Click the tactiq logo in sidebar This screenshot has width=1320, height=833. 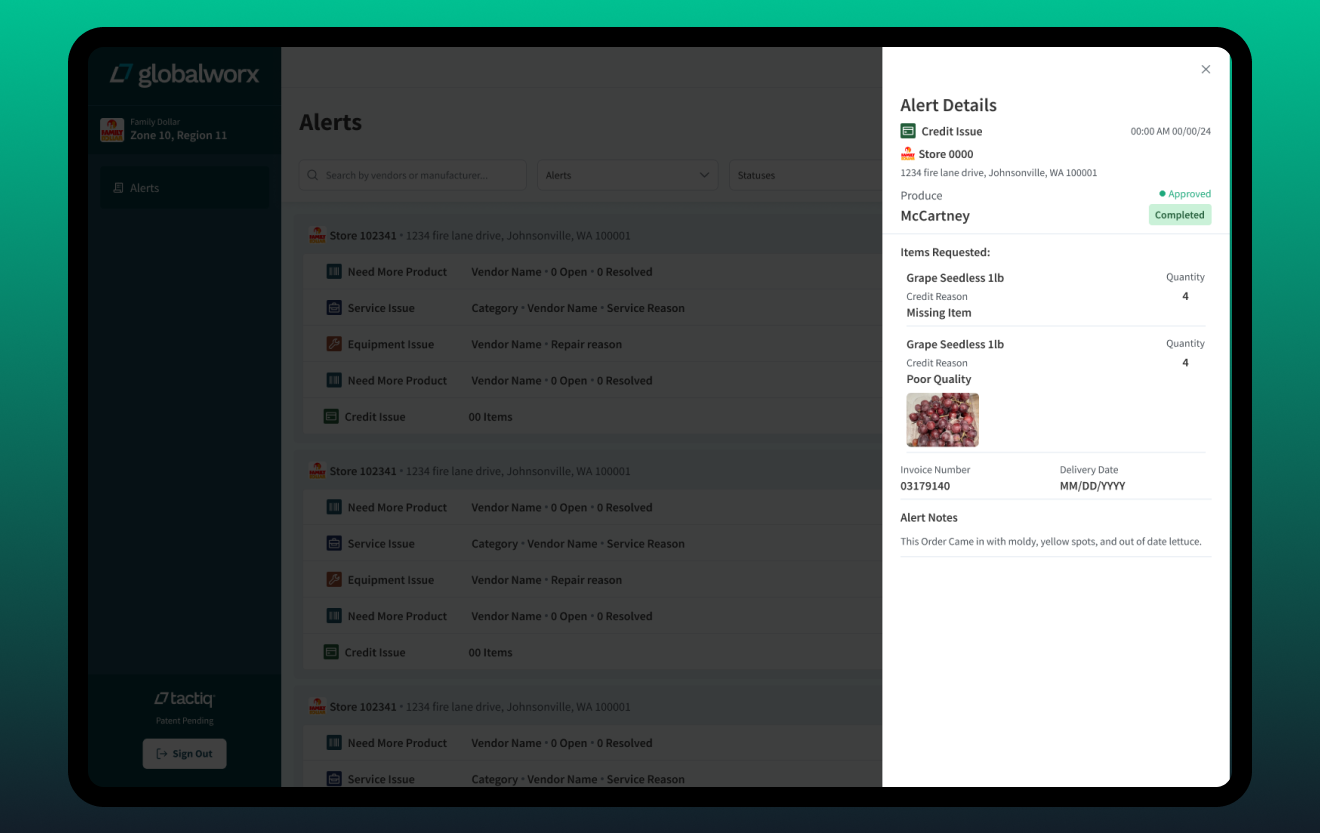[x=184, y=699]
